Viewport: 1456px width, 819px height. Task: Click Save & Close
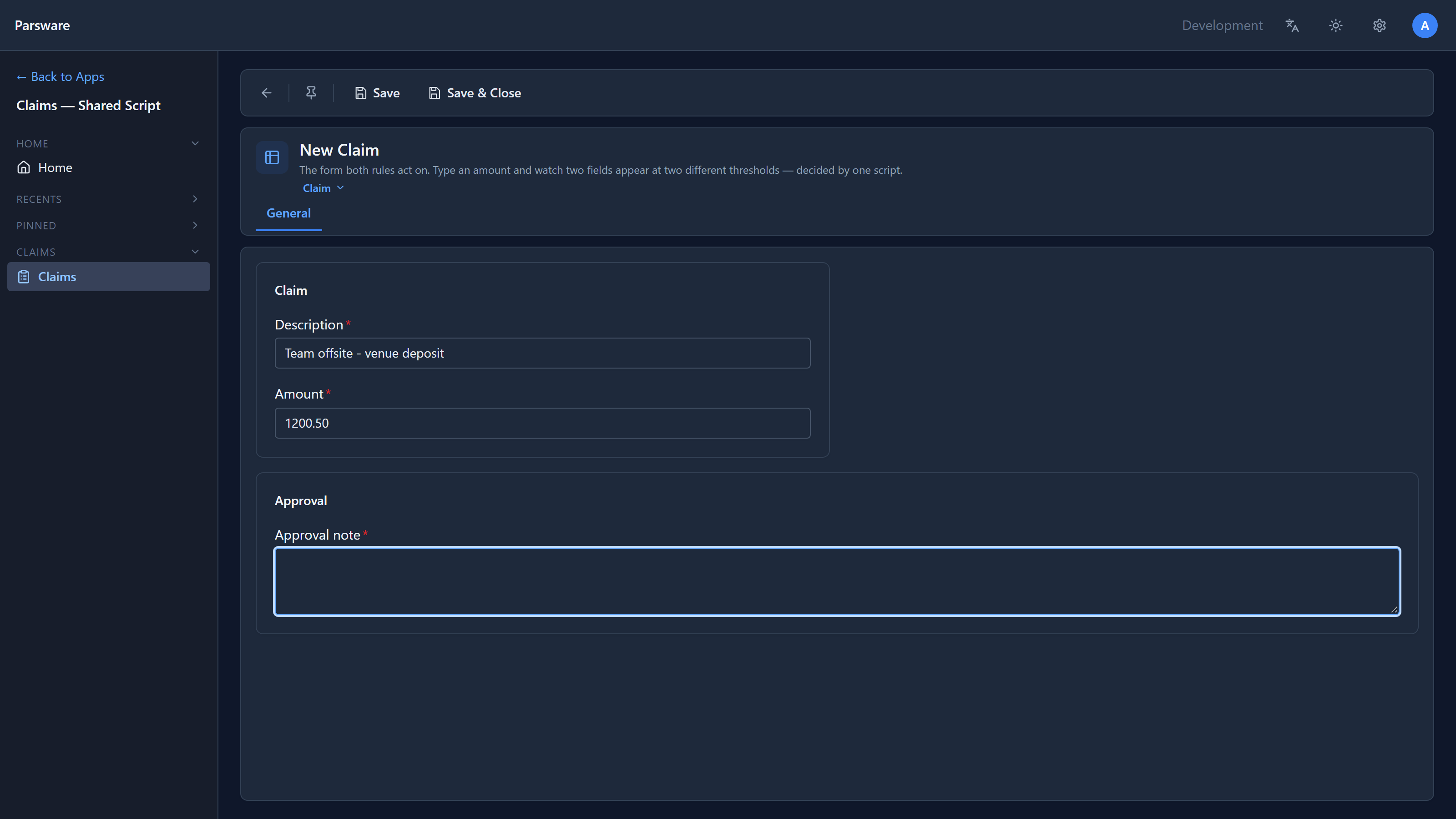pyautogui.click(x=475, y=93)
